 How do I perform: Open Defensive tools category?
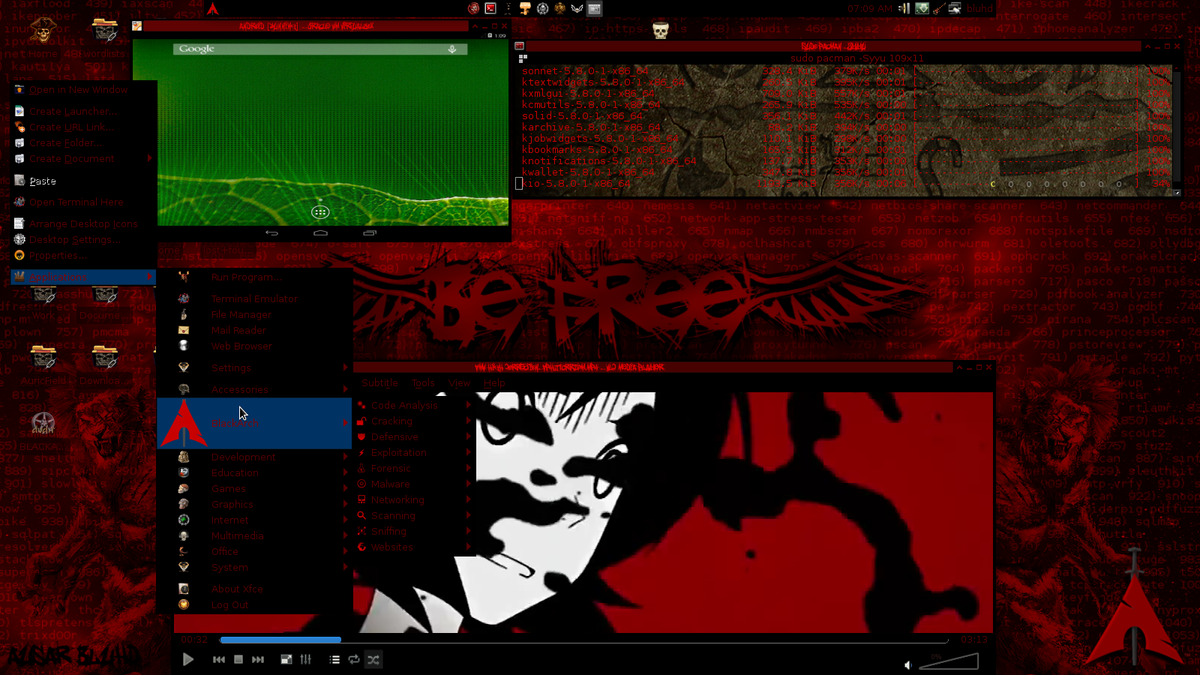click(414, 437)
